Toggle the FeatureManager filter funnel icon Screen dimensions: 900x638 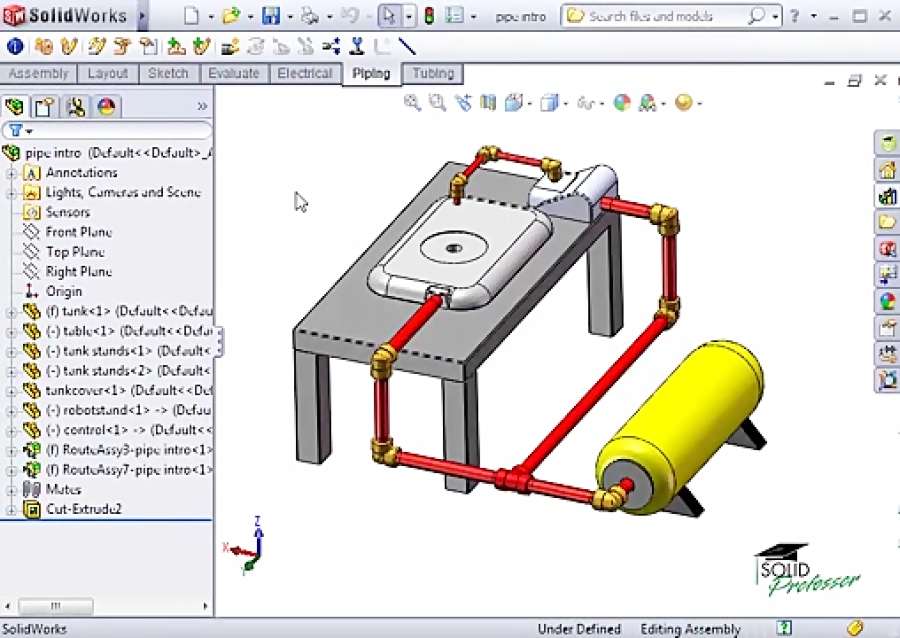point(17,130)
